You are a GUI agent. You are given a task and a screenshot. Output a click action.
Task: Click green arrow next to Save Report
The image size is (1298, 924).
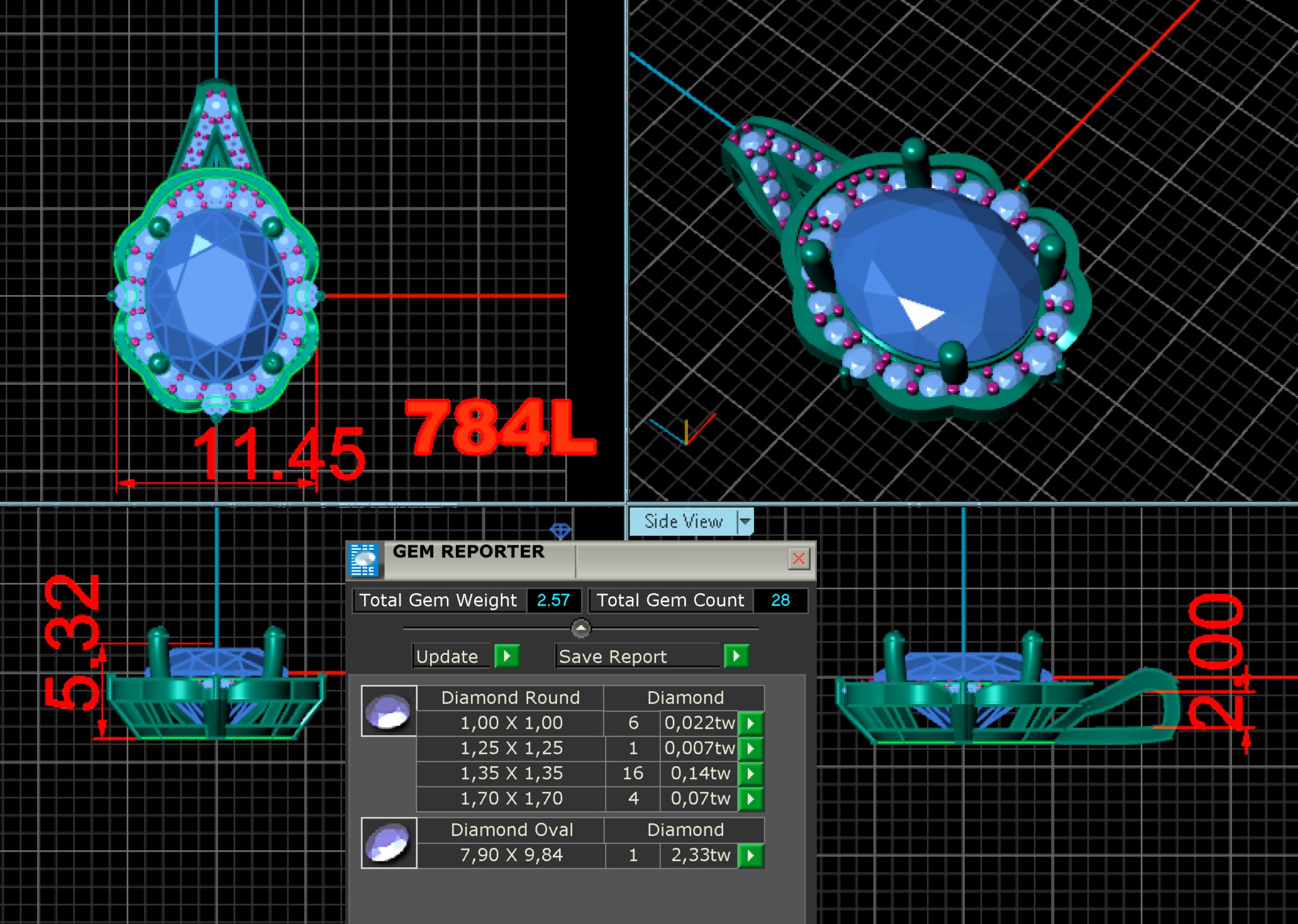coord(736,656)
